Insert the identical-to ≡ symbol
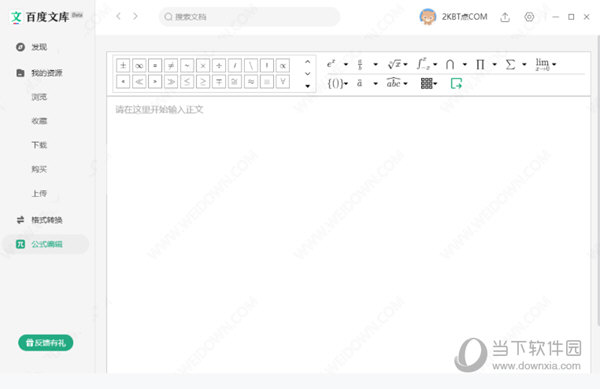600x389 pixels. click(x=267, y=81)
